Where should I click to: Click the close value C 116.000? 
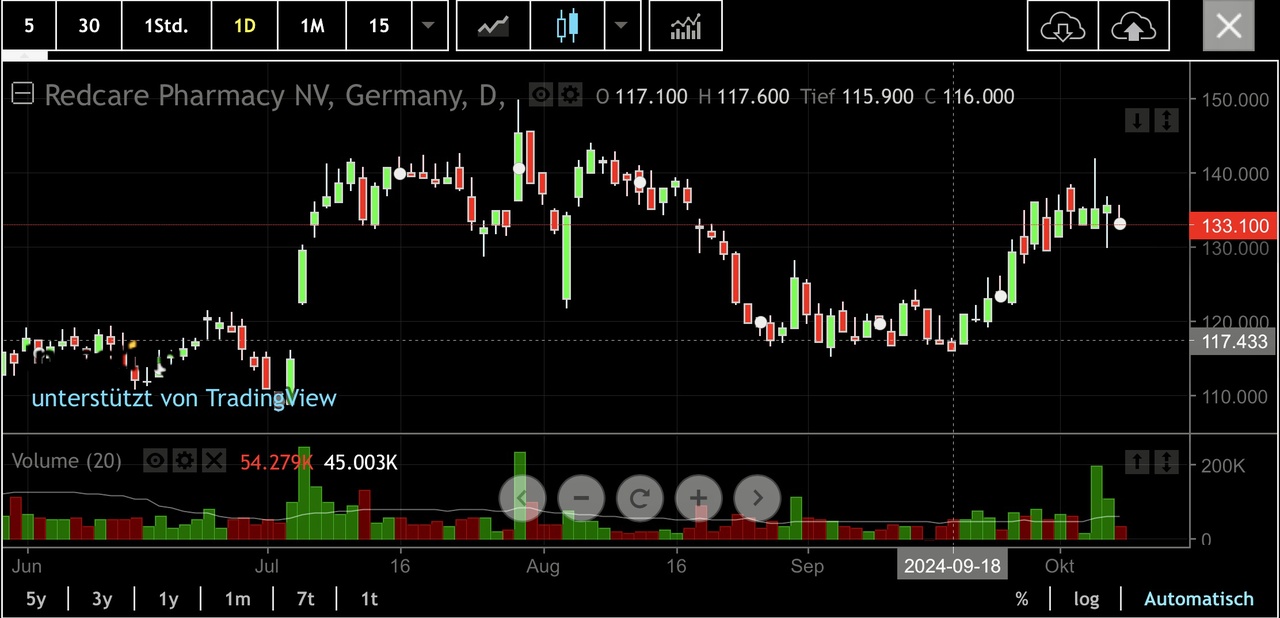coord(969,97)
